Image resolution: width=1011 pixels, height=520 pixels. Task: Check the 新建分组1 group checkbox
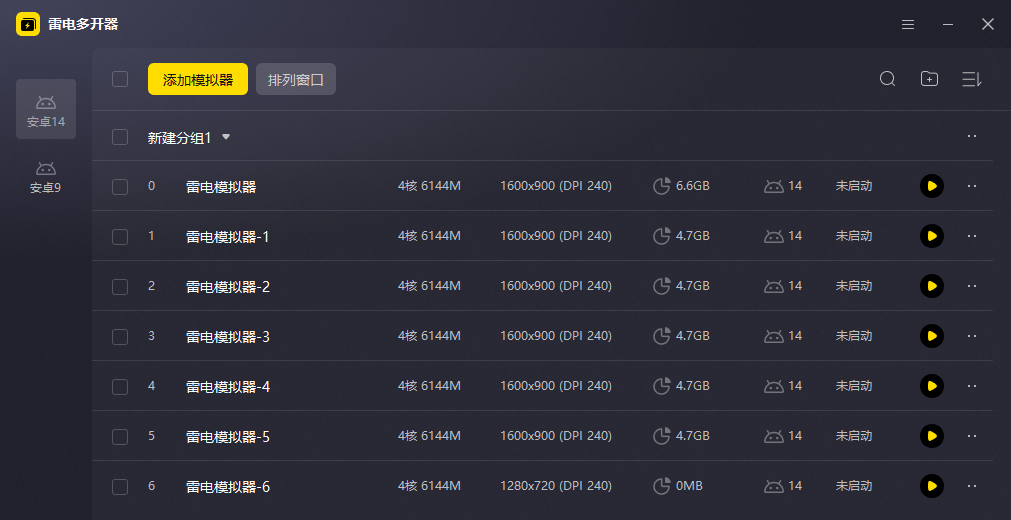click(x=120, y=137)
